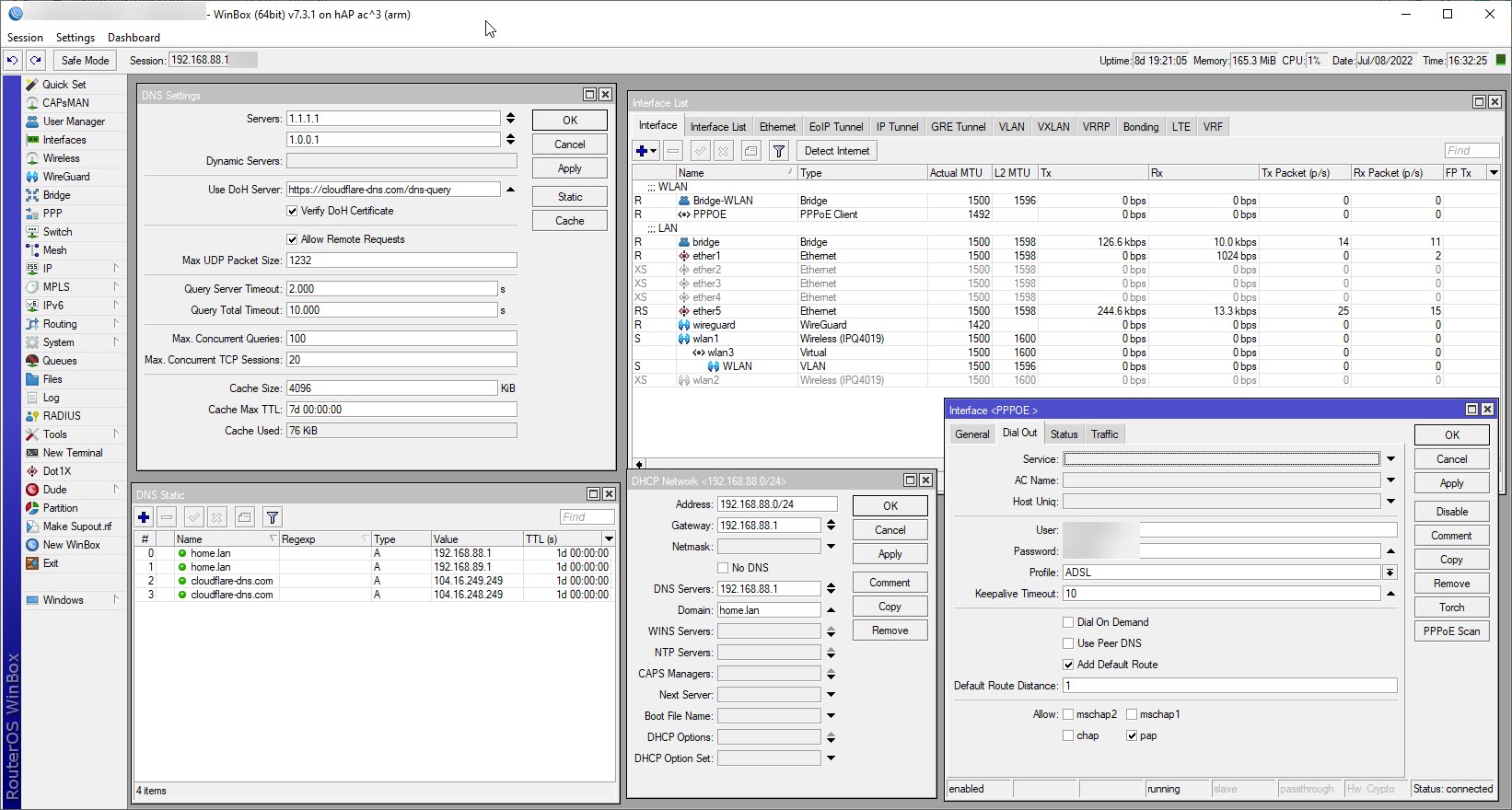The height and width of the screenshot is (810, 1512).
Task: Uncheck Allow Remote Requests
Action: tap(293, 239)
